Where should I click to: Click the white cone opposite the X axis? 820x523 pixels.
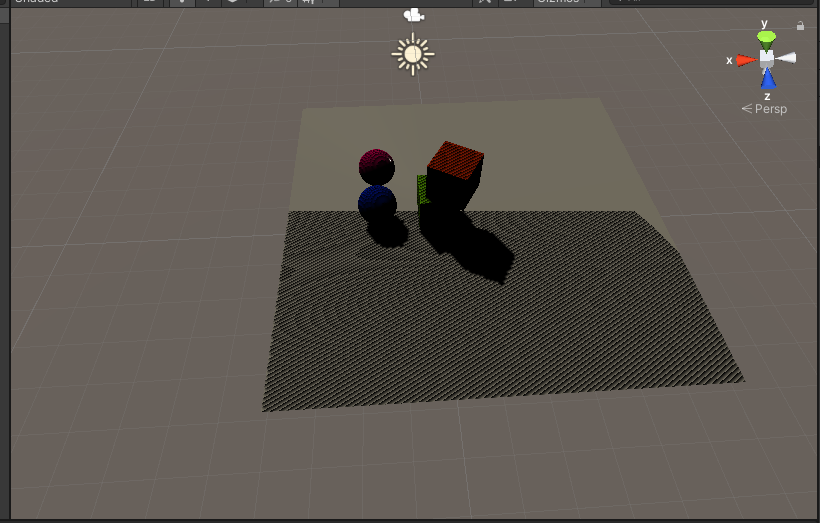788,58
